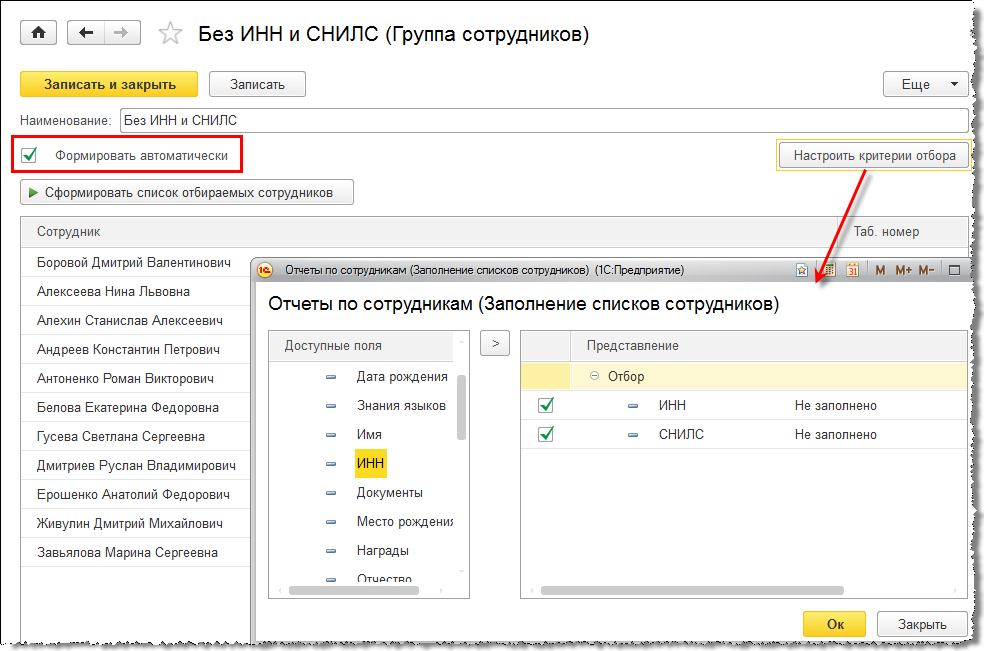
Task: Select employee Дмитриев Руслан Владимирович
Action: click(x=136, y=465)
